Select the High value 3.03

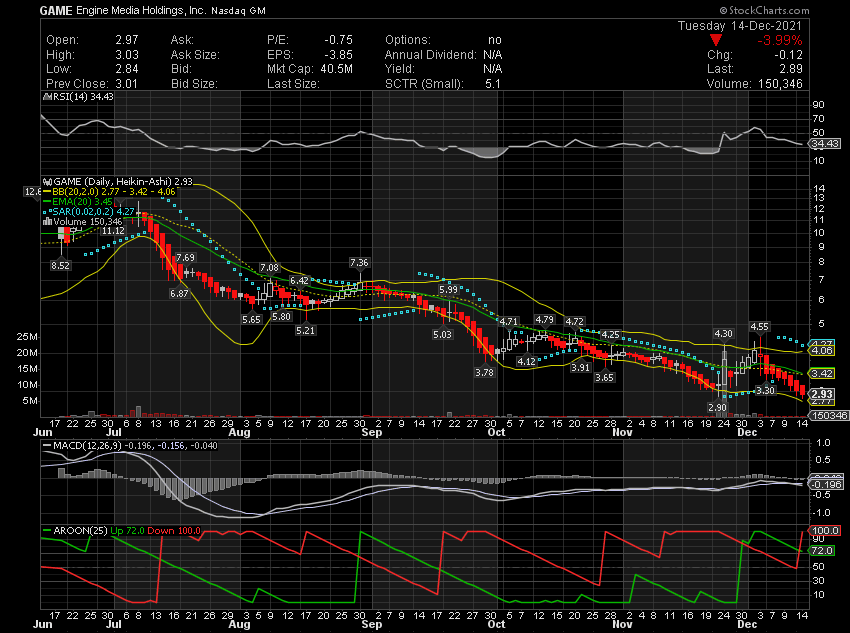tap(127, 55)
